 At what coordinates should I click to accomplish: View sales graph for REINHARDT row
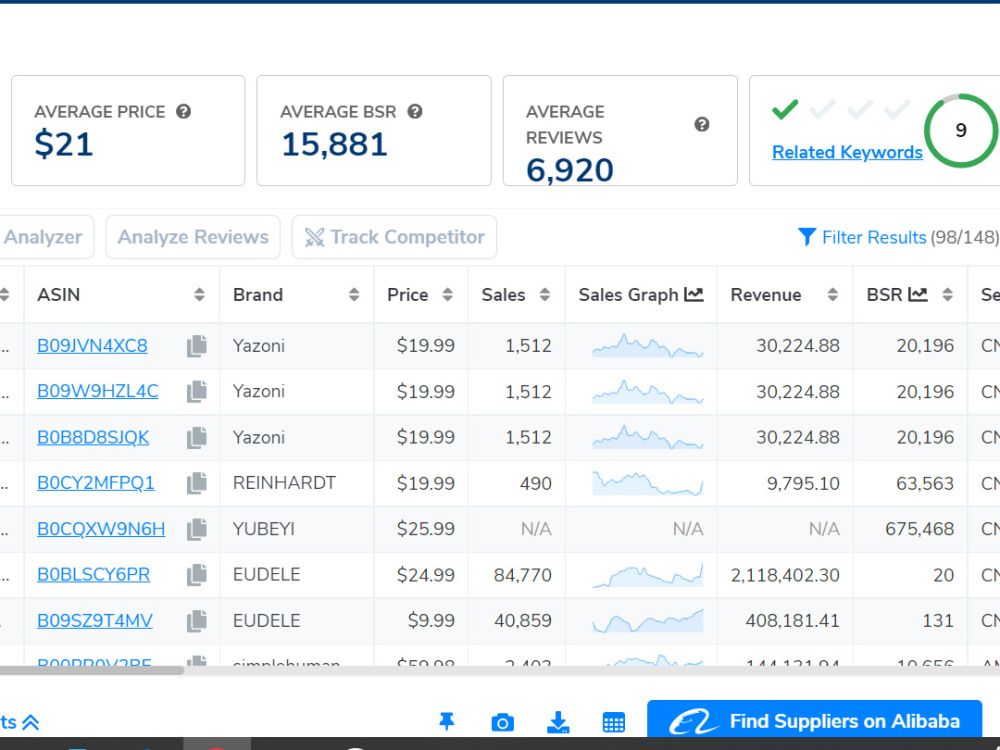pos(647,483)
